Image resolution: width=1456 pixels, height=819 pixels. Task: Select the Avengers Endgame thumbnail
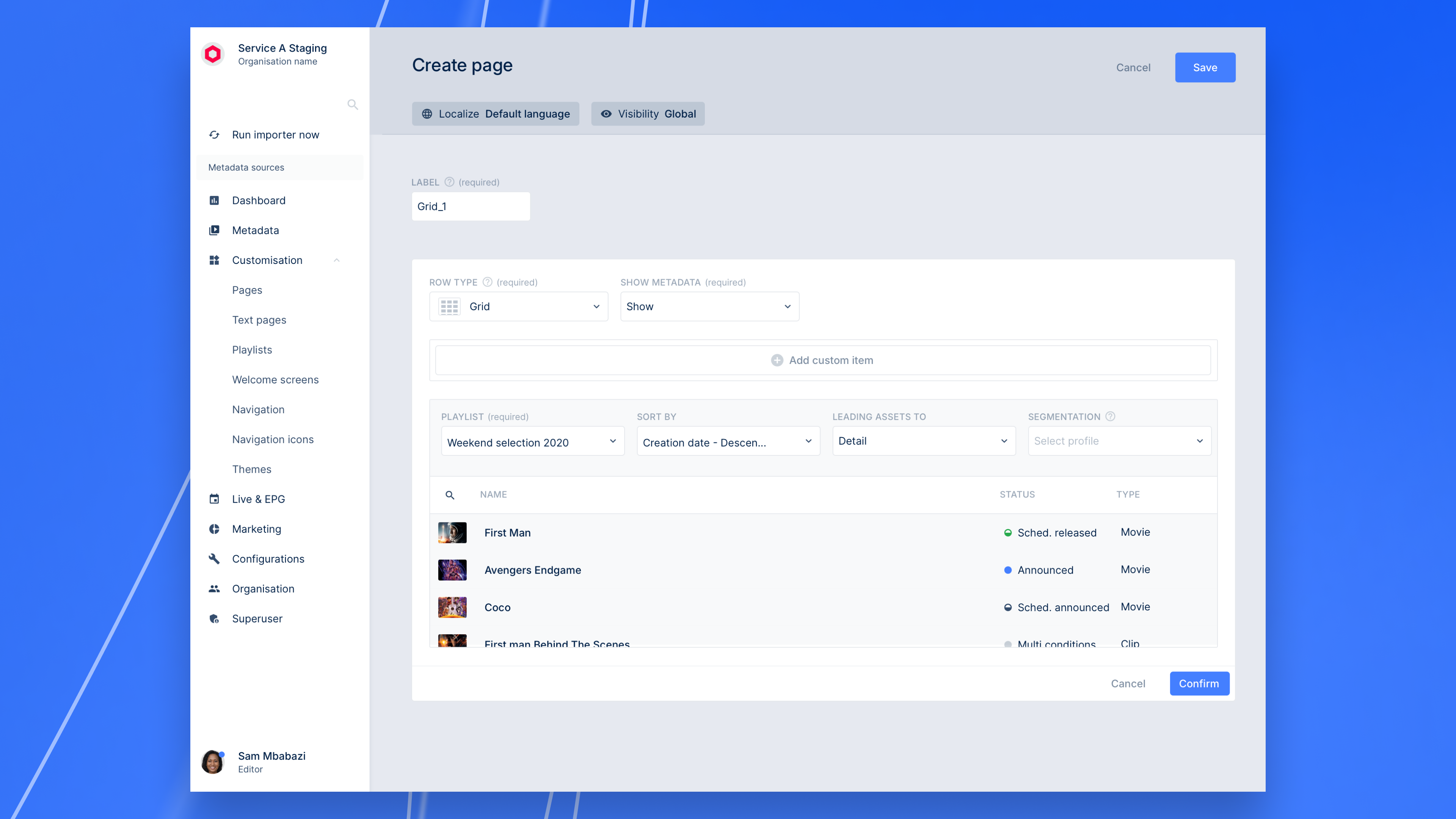point(452,570)
